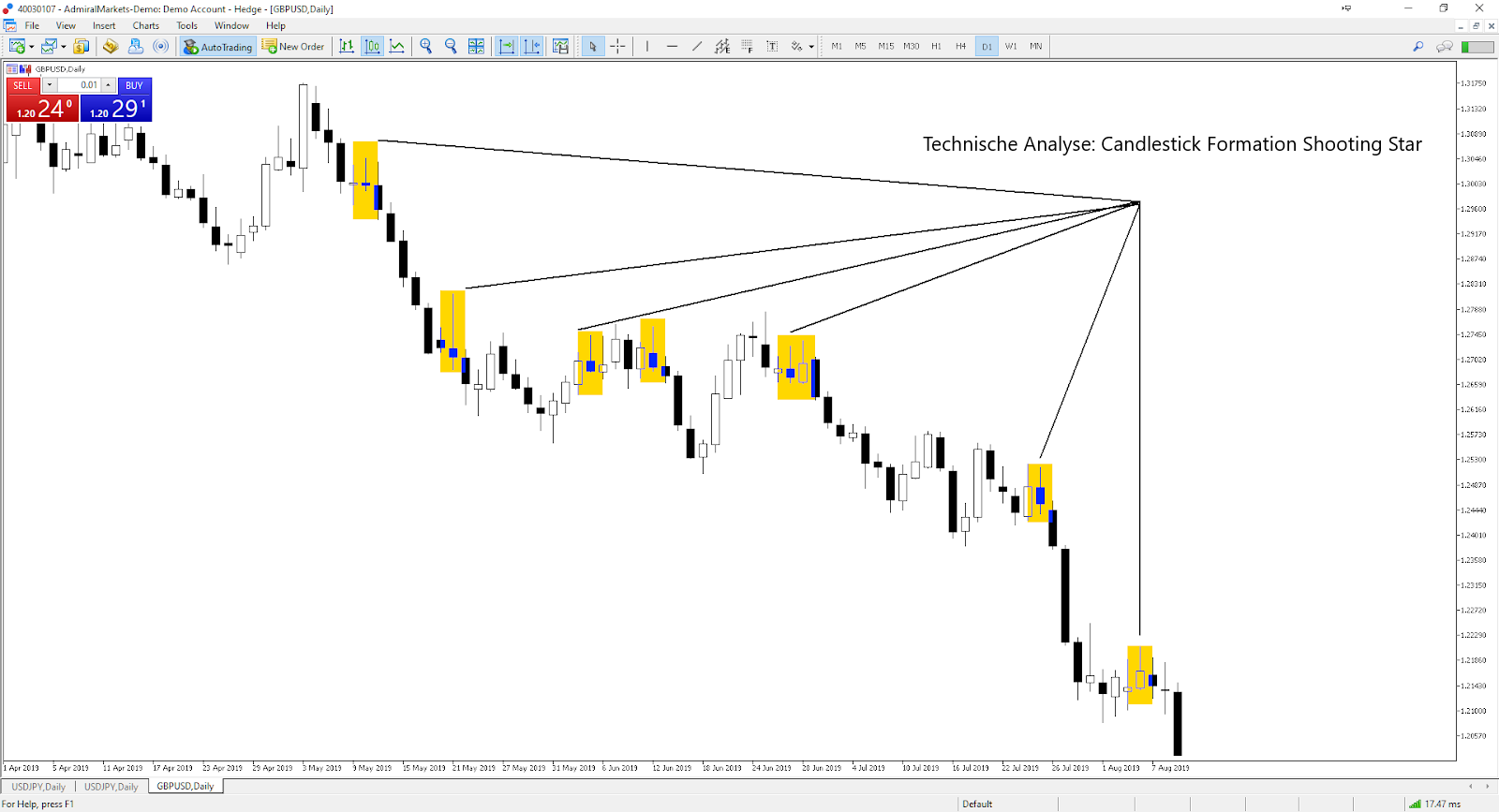Open the Help menu
Image resolution: width=1499 pixels, height=812 pixels.
click(275, 25)
